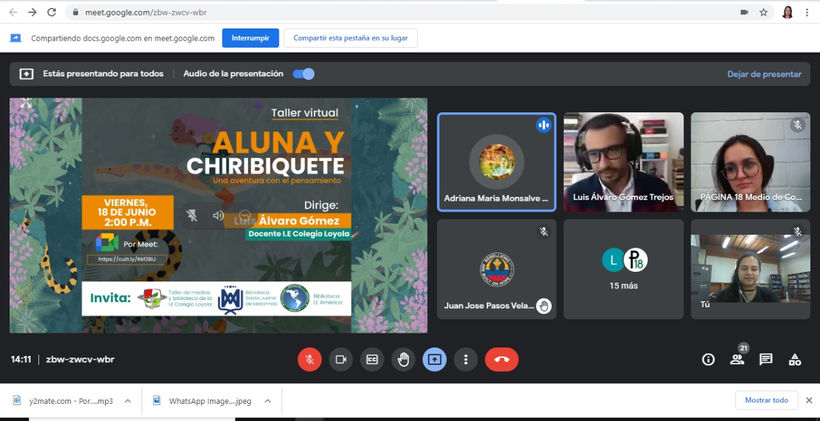Click the presenting screen icon in banner

(26, 74)
